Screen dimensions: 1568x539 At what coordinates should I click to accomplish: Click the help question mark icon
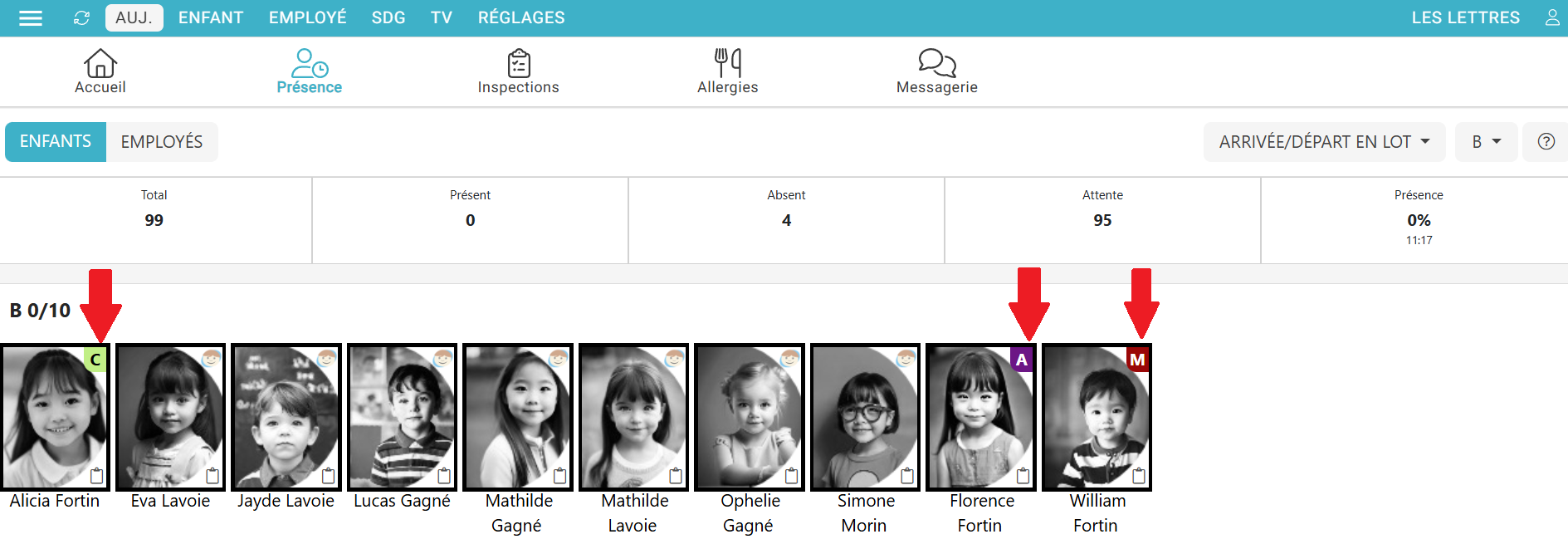(x=1546, y=142)
